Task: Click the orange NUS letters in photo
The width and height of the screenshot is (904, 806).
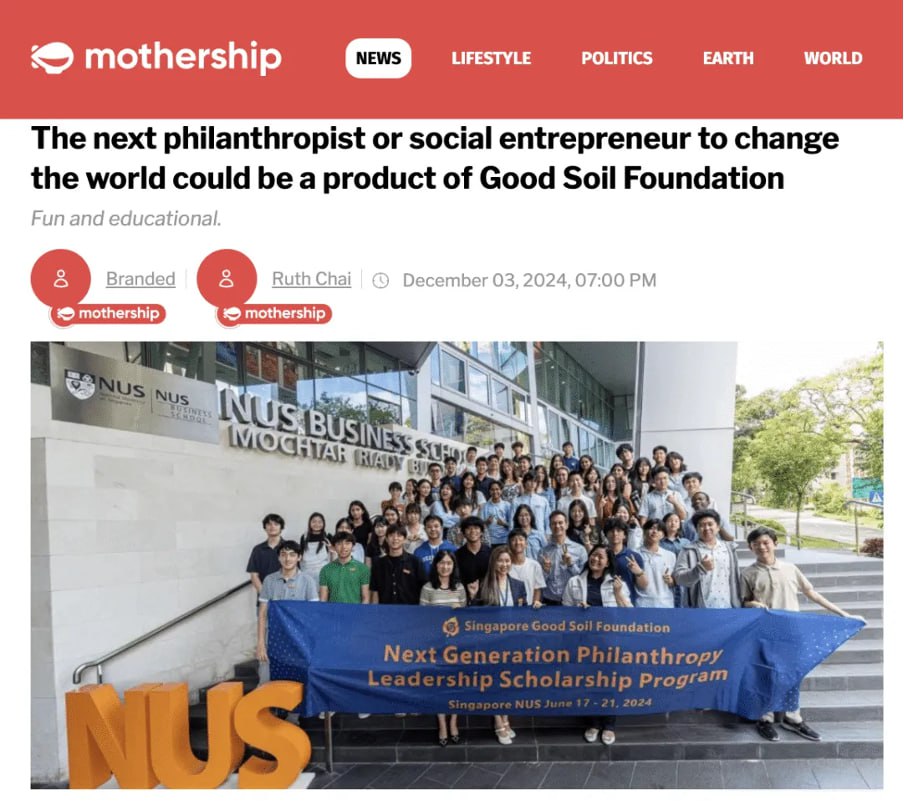Action: tap(187, 735)
